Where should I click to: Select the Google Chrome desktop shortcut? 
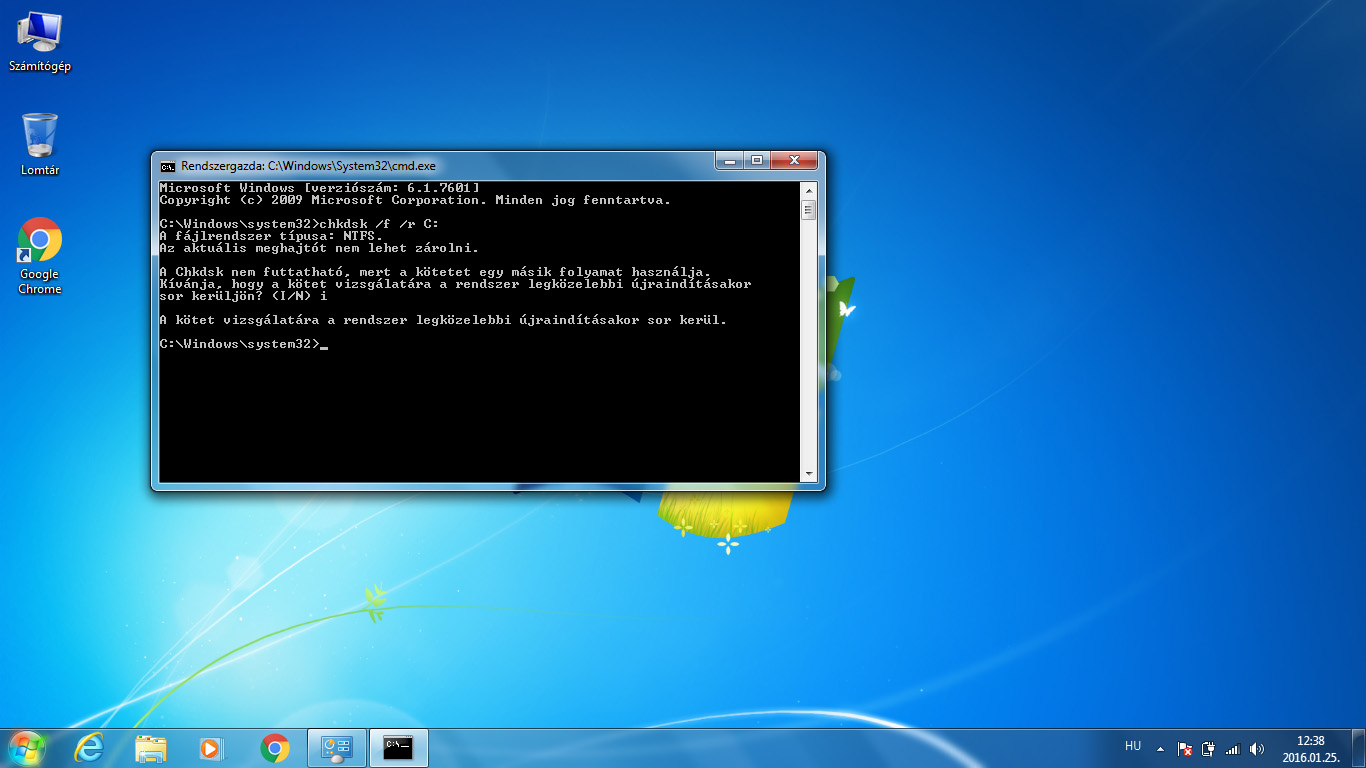coord(40,256)
